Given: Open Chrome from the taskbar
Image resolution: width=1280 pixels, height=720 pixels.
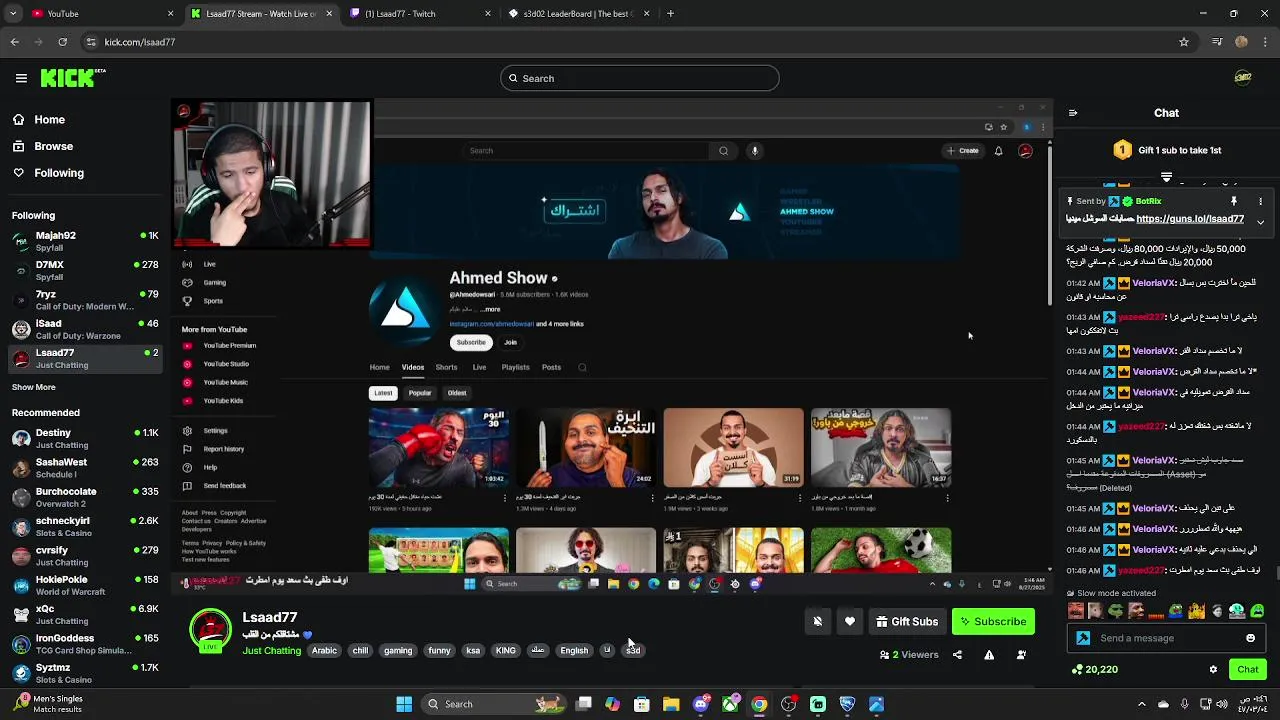Looking at the screenshot, I should coord(759,704).
